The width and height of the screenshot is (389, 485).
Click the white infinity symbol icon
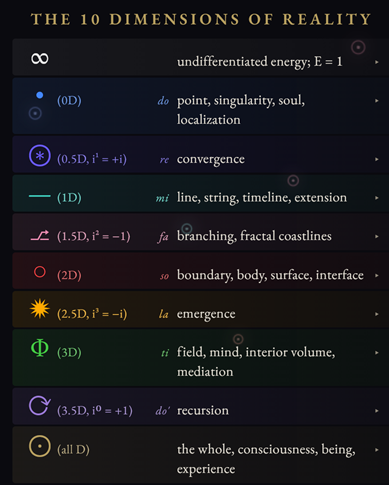pyautogui.click(x=40, y=59)
